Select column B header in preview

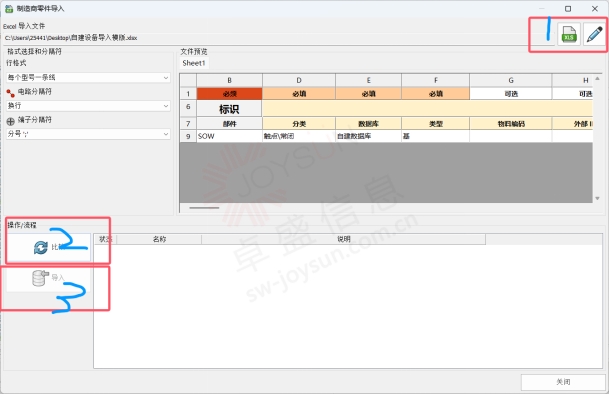tap(229, 80)
